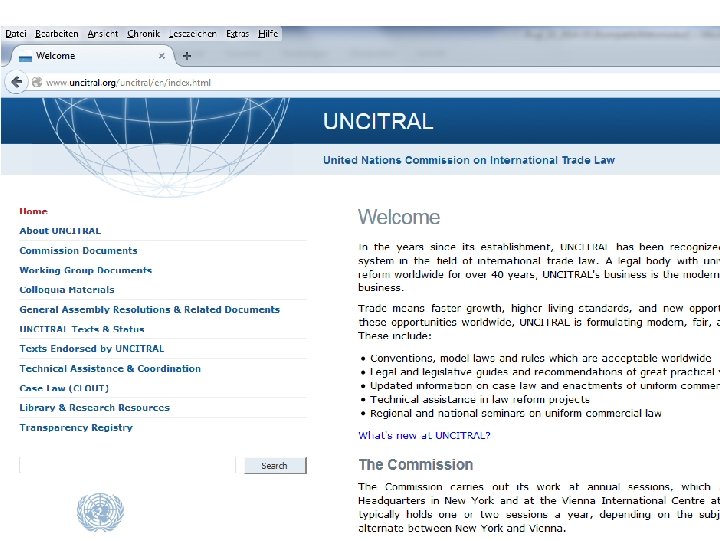Open UNCITRAL Texts & Status link
This screenshot has width=720, height=540.
pos(82,329)
